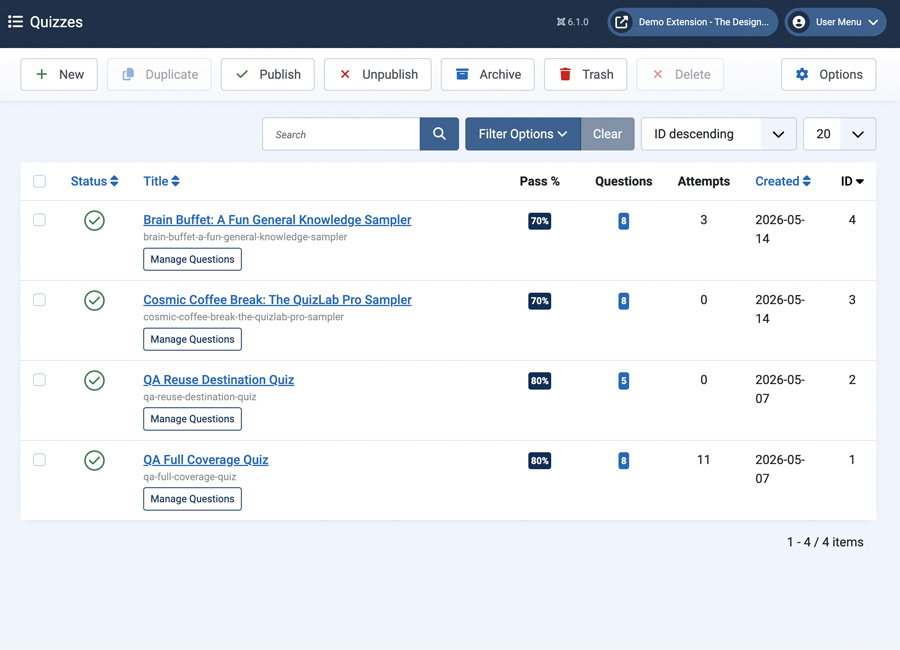
Task: Sort by the Created column header
Action: 783,181
